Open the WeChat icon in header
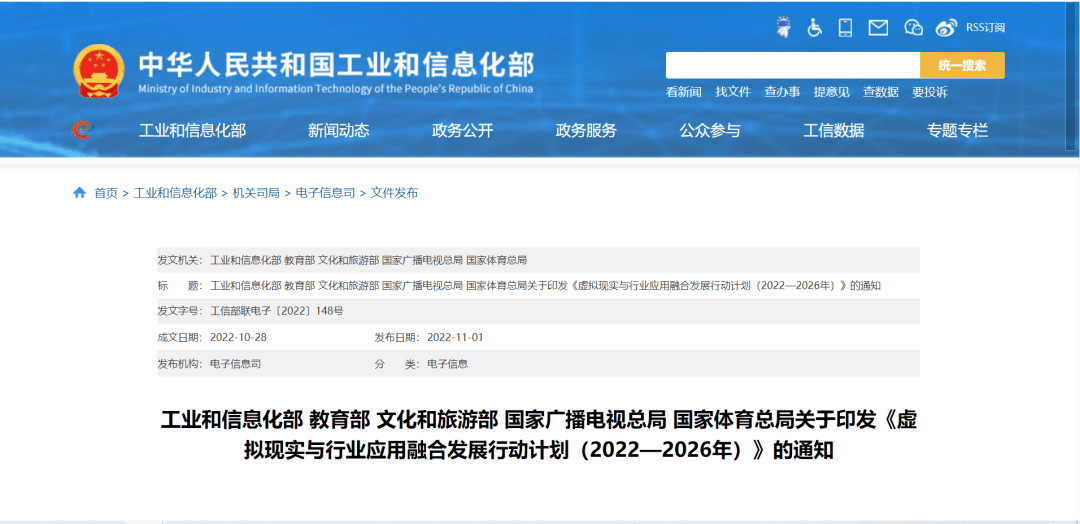Viewport: 1080px width, 524px height. pos(913,27)
